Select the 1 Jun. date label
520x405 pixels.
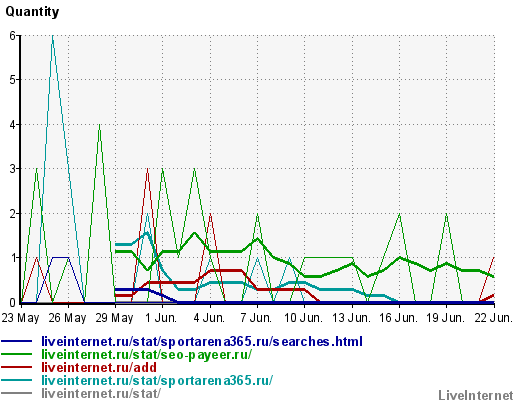click(161, 318)
